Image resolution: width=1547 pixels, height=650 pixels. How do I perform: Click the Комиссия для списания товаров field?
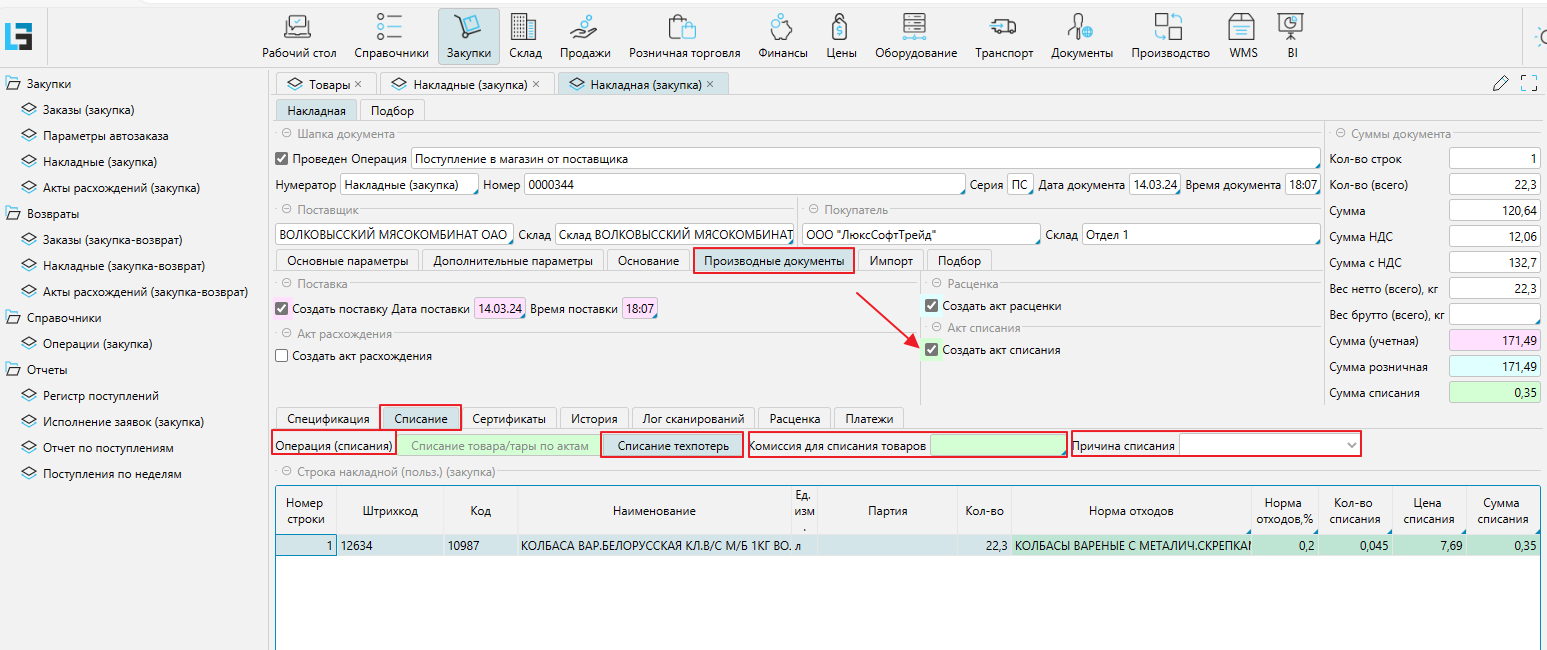[997, 445]
